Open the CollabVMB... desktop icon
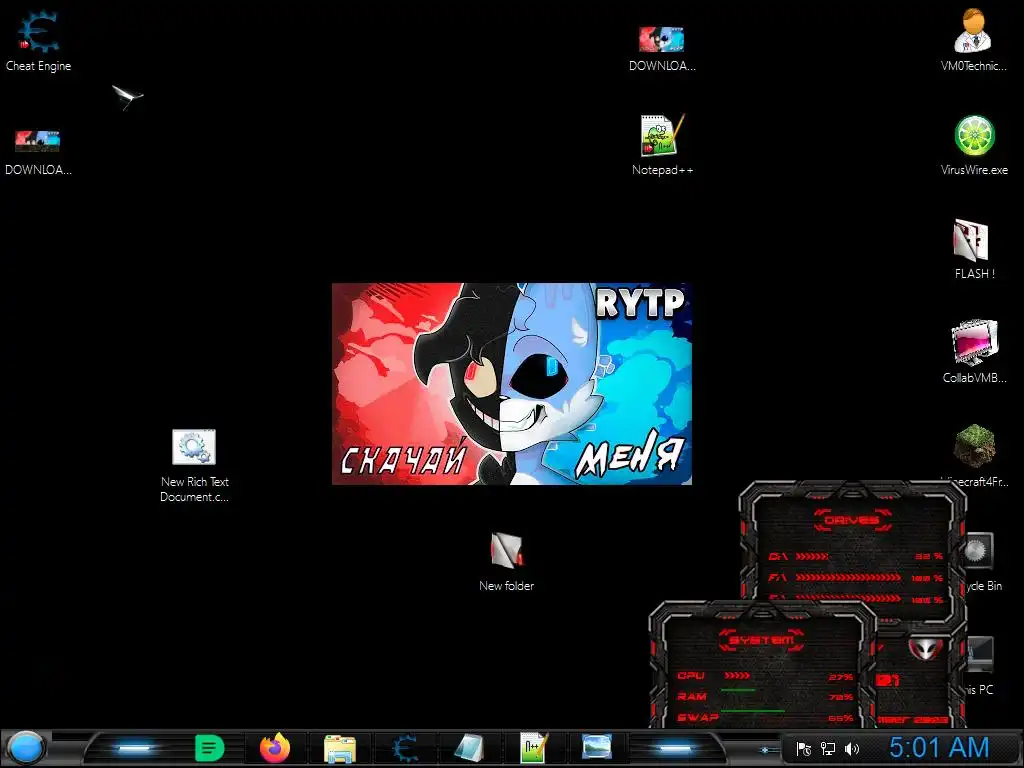1024x768 pixels. click(974, 351)
